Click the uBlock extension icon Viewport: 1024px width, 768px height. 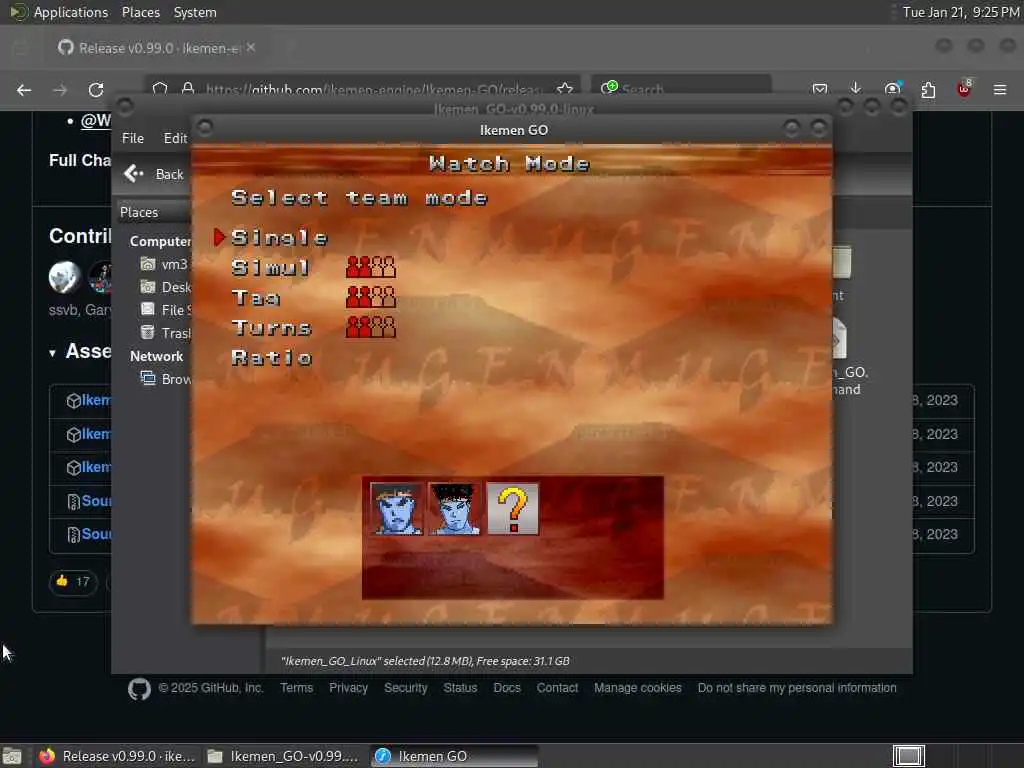pyautogui.click(x=964, y=89)
